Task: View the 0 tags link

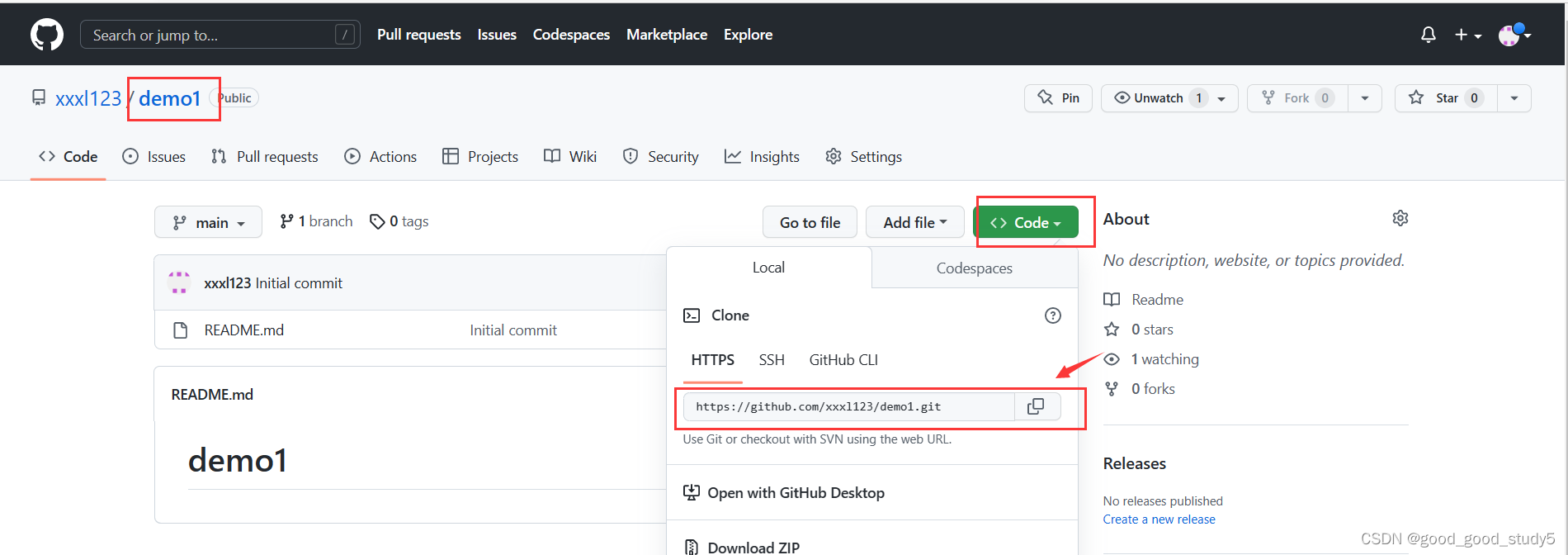Action: point(399,221)
